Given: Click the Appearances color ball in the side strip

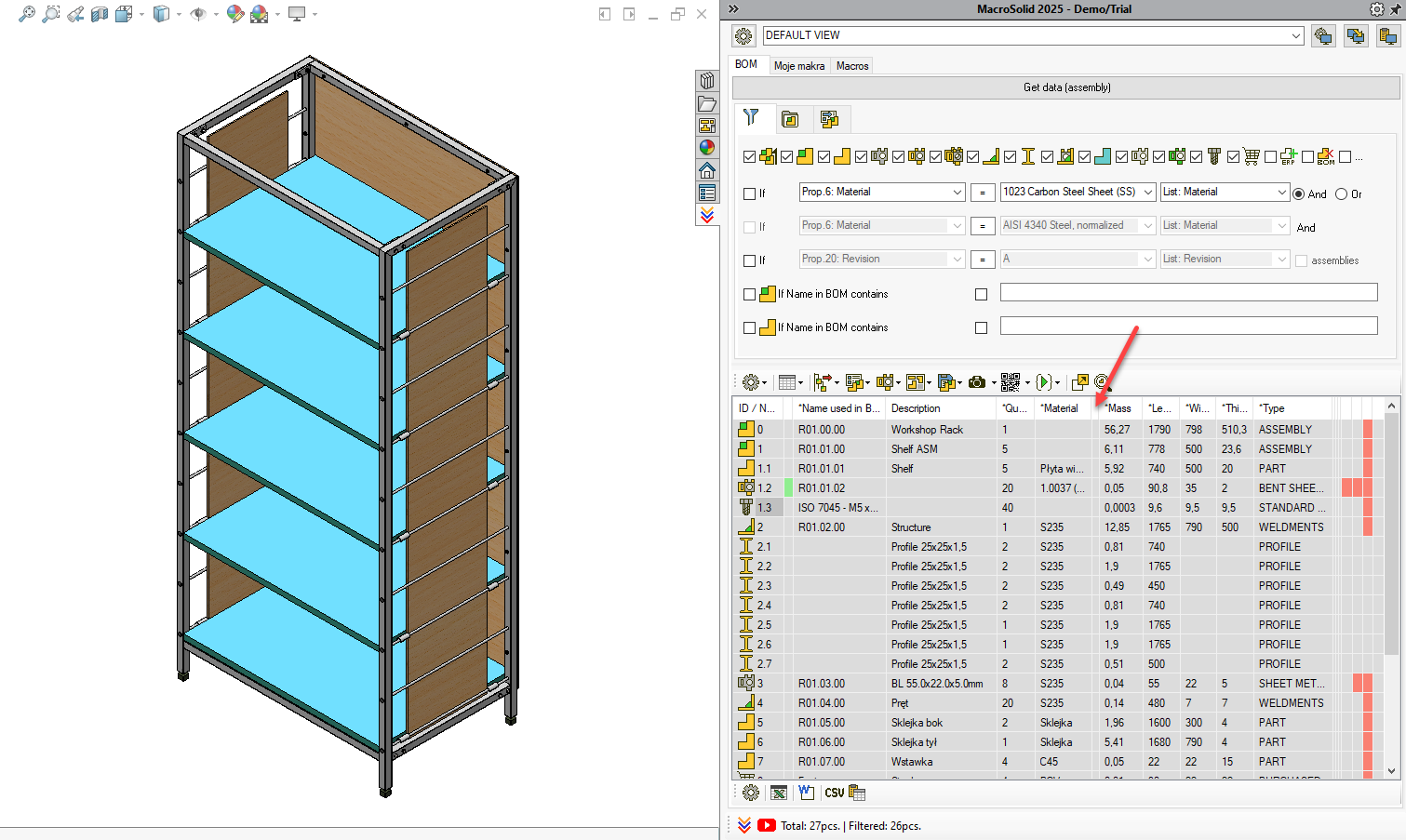Looking at the screenshot, I should click(x=707, y=148).
